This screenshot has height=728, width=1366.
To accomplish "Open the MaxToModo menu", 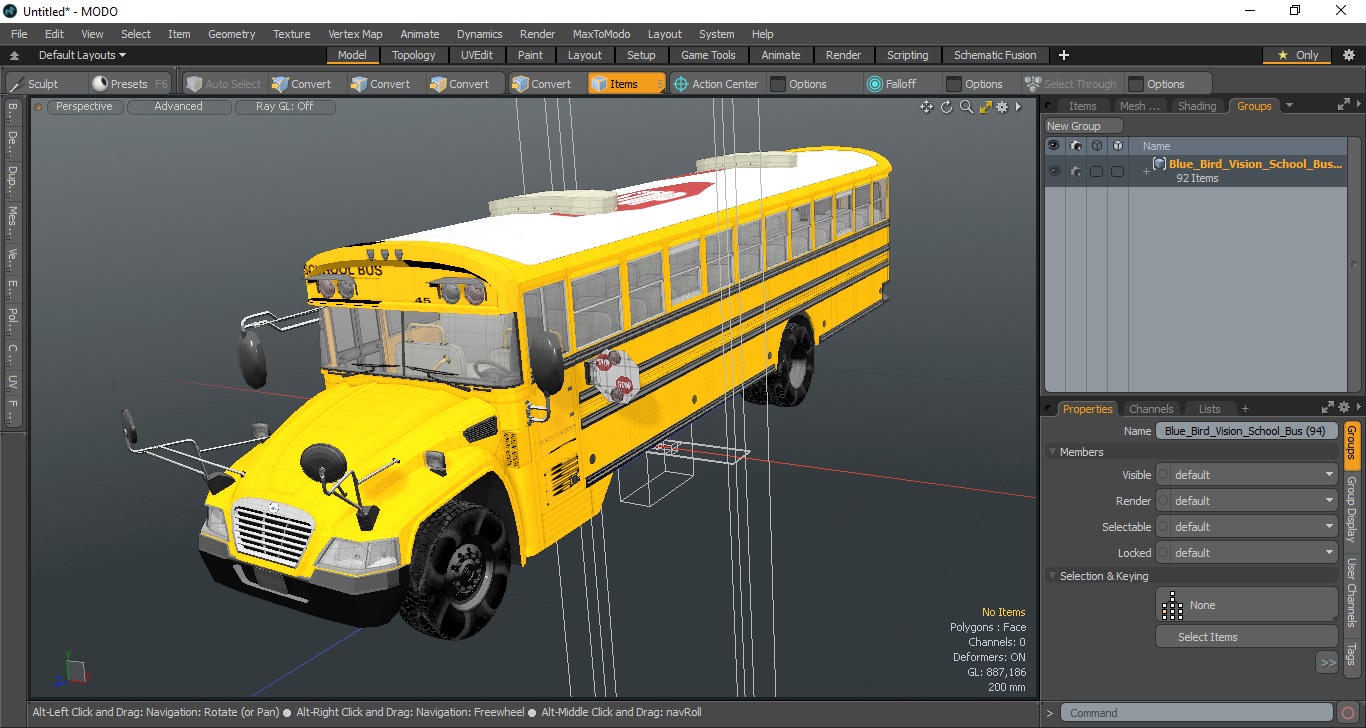I will click(x=601, y=34).
